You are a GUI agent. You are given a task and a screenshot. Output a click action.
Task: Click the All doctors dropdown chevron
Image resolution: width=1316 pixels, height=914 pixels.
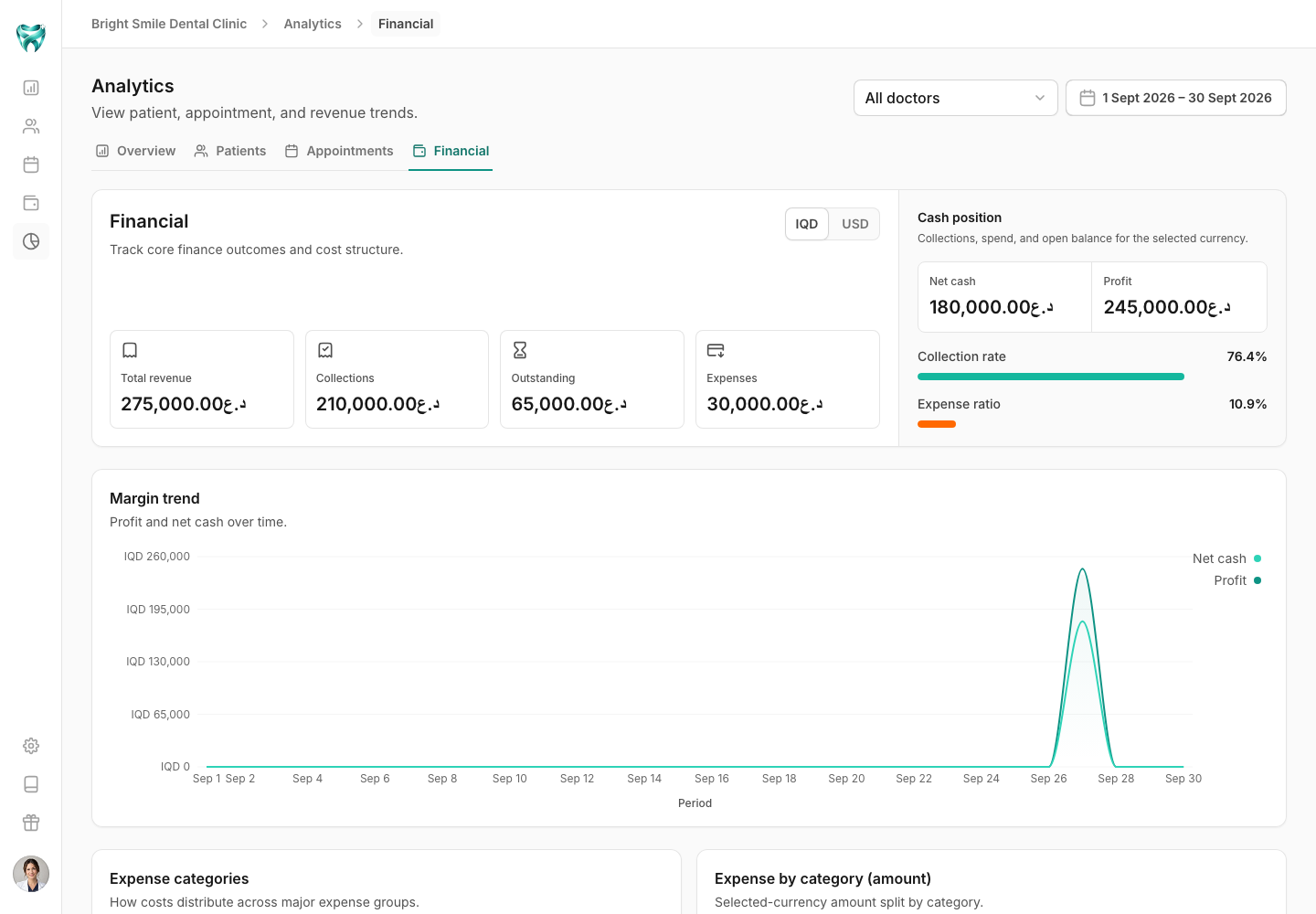[x=1039, y=98]
